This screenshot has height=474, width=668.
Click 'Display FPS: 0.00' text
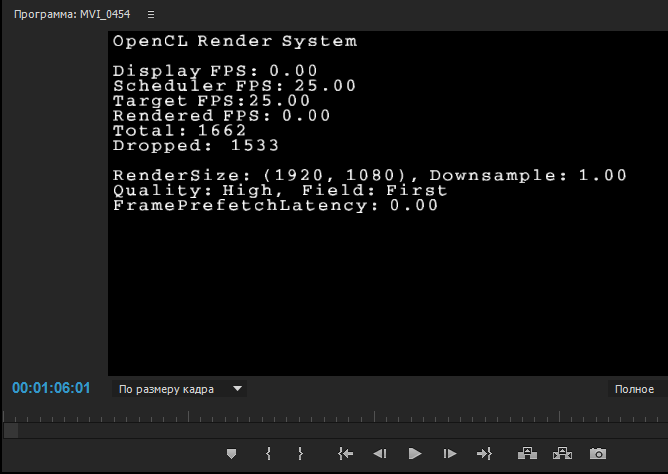(215, 71)
